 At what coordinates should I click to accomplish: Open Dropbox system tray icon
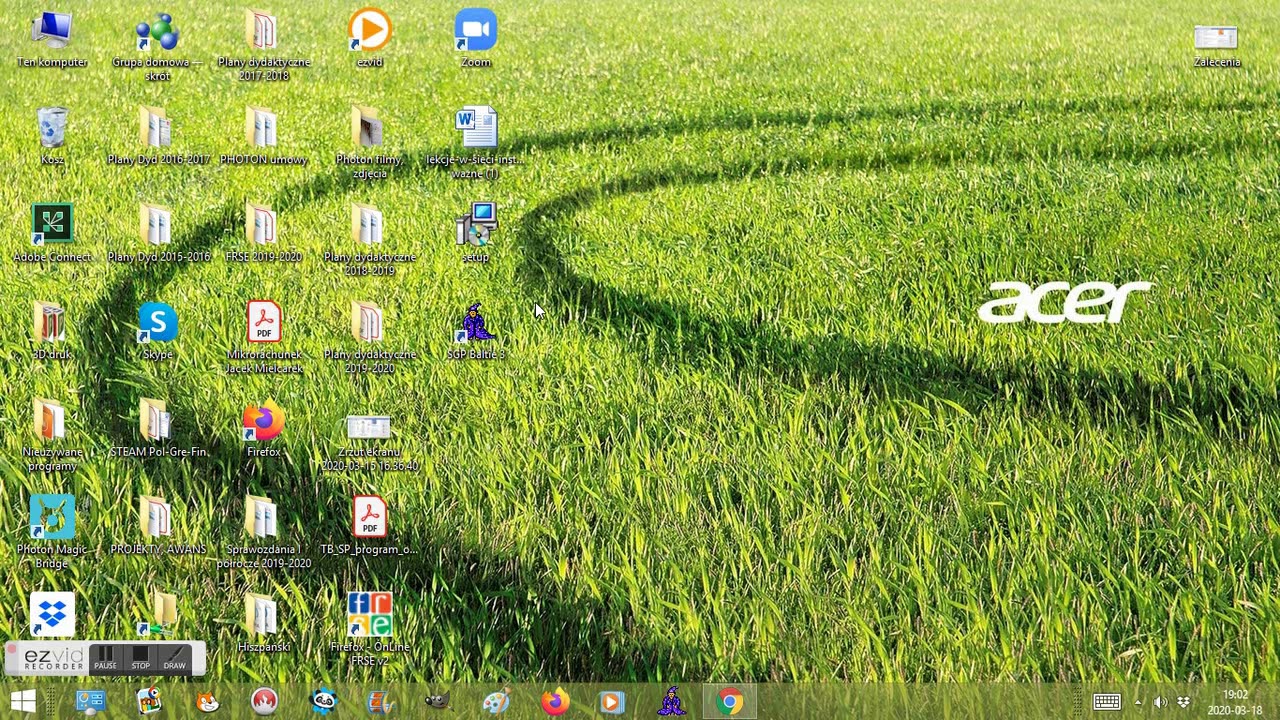tap(1184, 702)
